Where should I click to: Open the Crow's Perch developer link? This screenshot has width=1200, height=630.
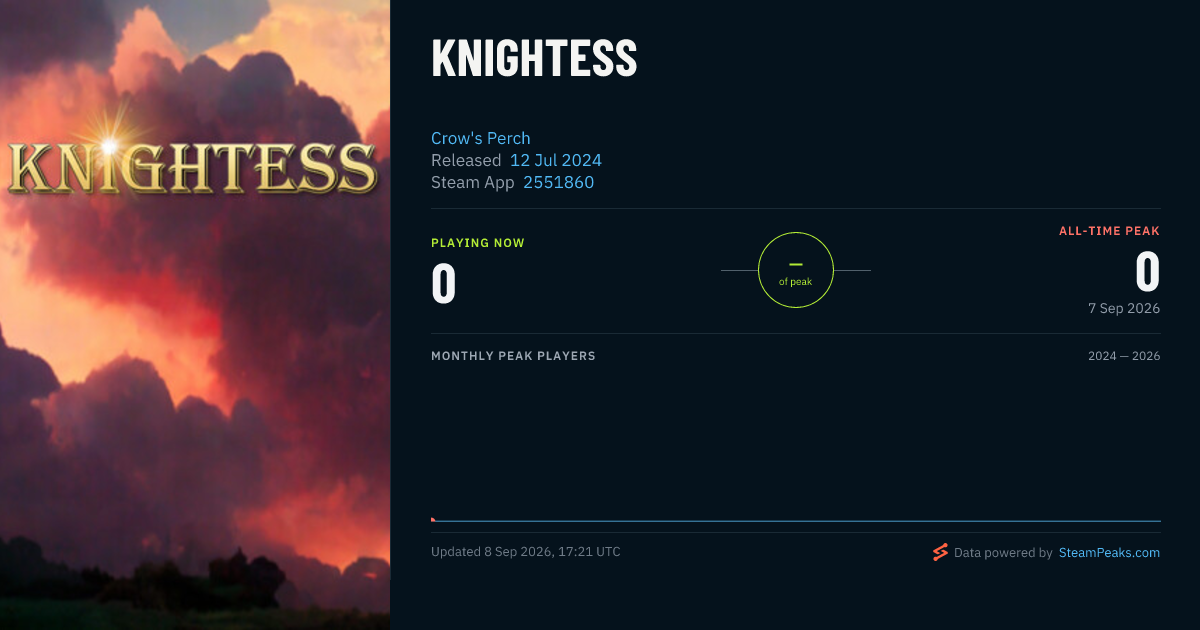point(481,138)
